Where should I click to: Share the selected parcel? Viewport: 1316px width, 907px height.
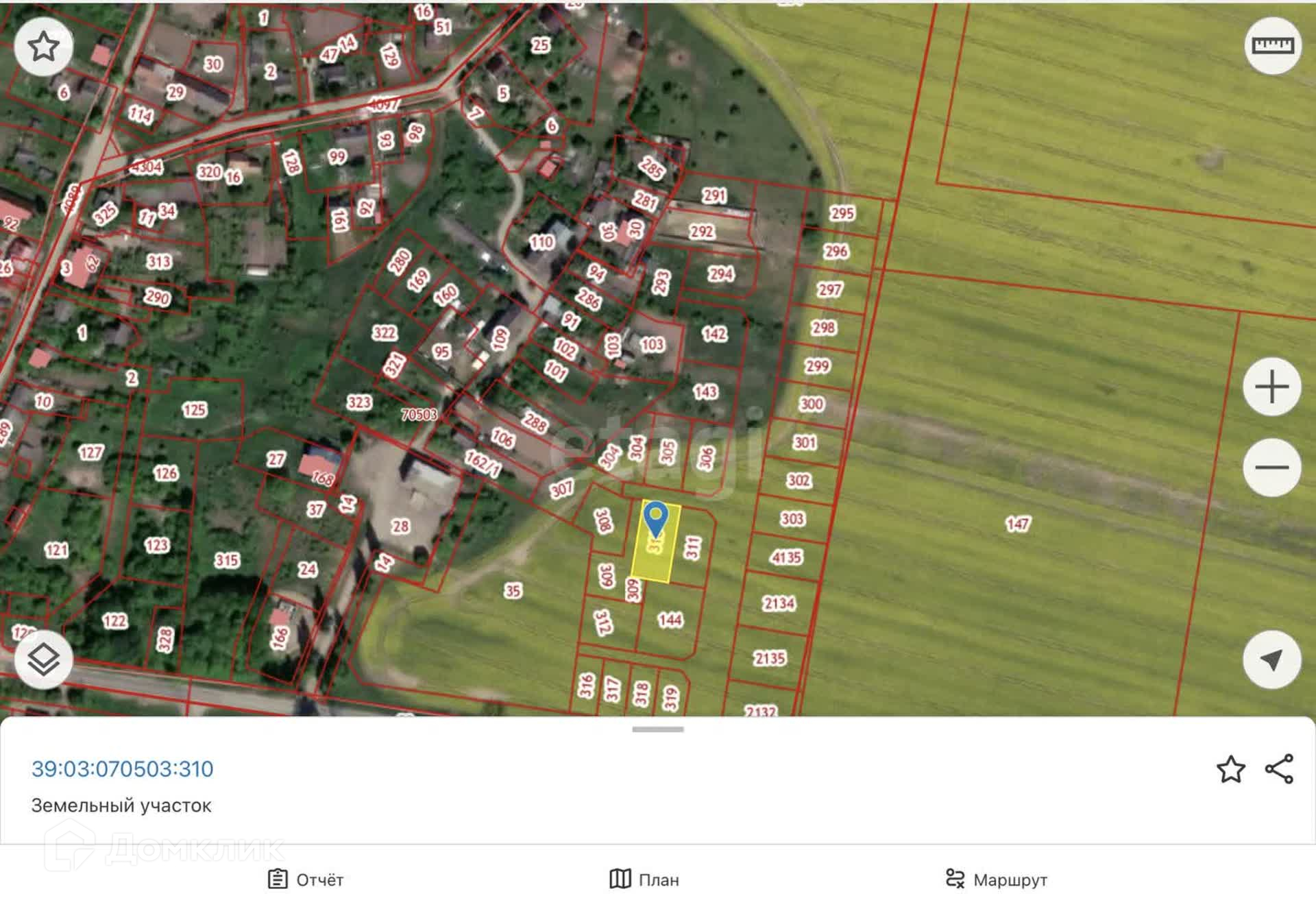pos(1279,769)
